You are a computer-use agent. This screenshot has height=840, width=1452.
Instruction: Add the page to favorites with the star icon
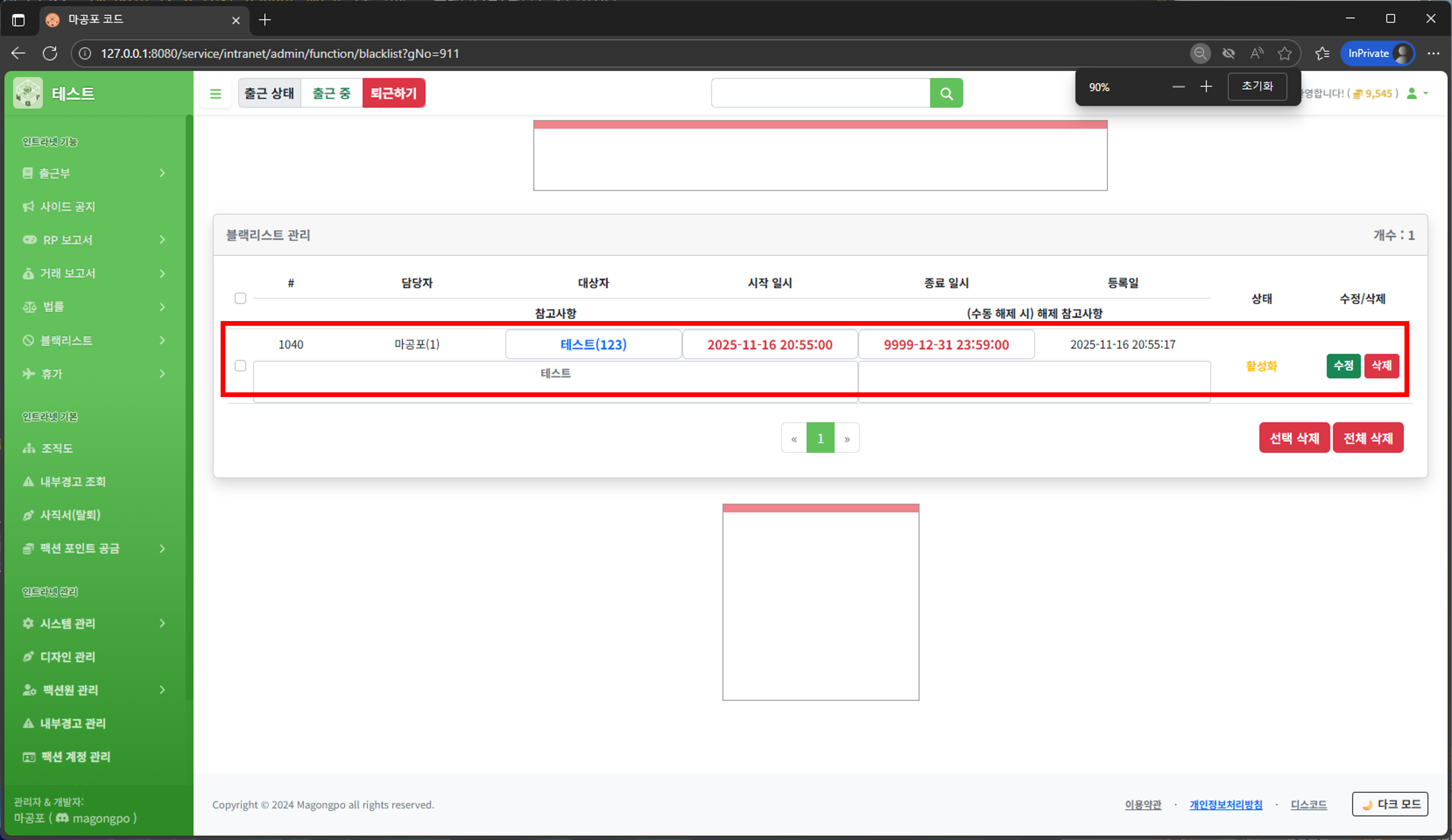pyautogui.click(x=1284, y=54)
